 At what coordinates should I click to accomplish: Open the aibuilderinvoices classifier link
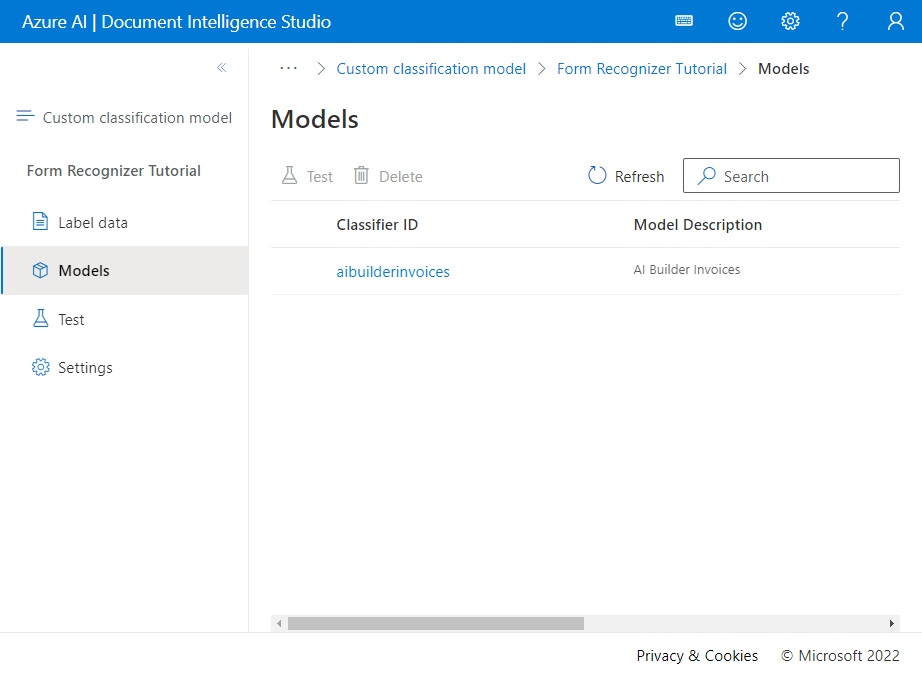coord(393,272)
